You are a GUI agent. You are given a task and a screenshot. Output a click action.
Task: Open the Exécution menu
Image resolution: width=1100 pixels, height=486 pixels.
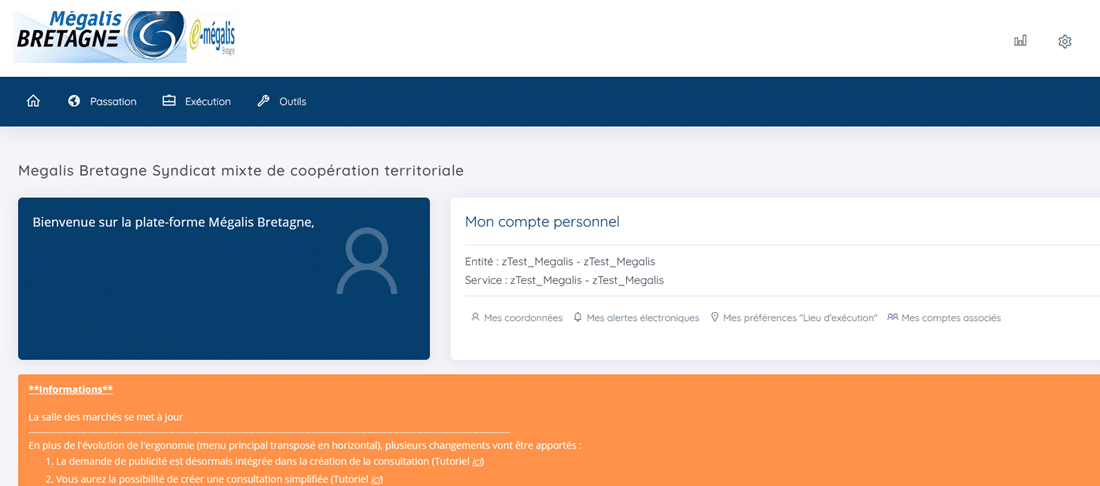(207, 101)
